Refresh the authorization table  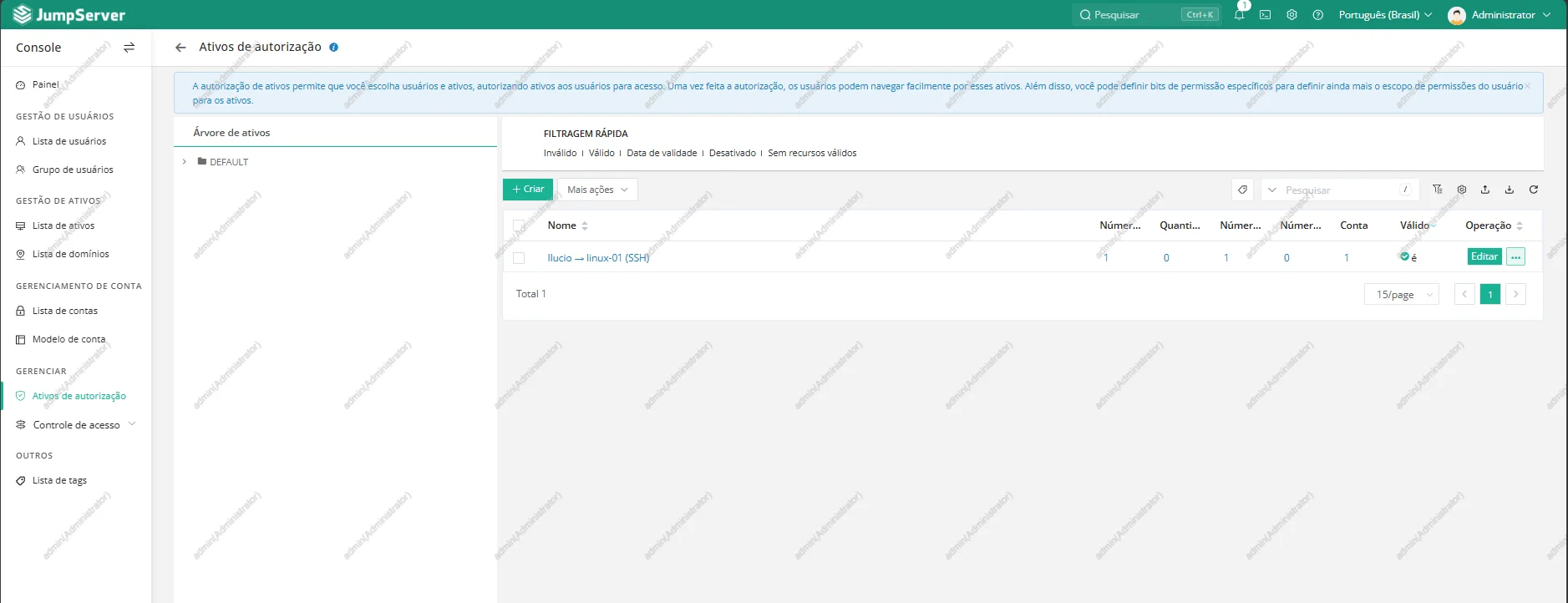(1534, 190)
